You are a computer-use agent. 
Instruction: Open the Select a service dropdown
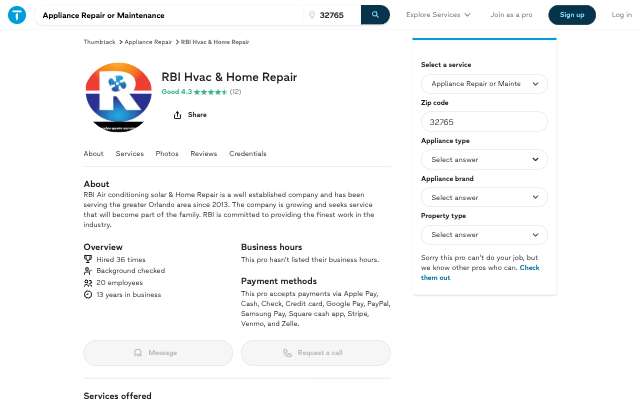[x=484, y=84]
